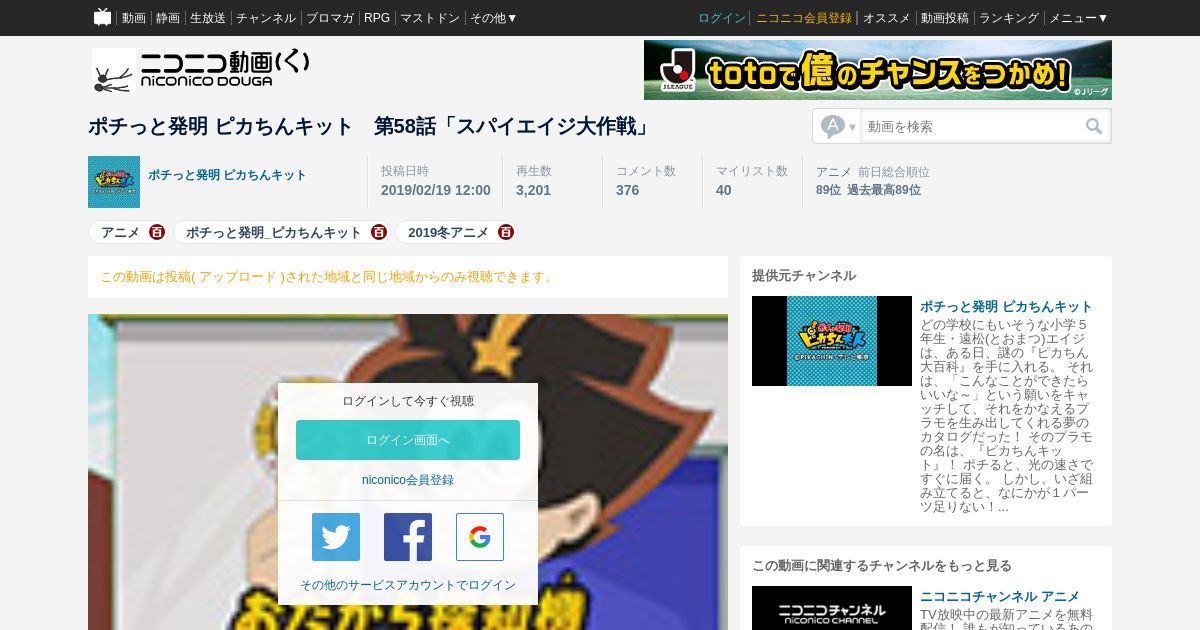Open RPG in the top navigation

click(377, 18)
